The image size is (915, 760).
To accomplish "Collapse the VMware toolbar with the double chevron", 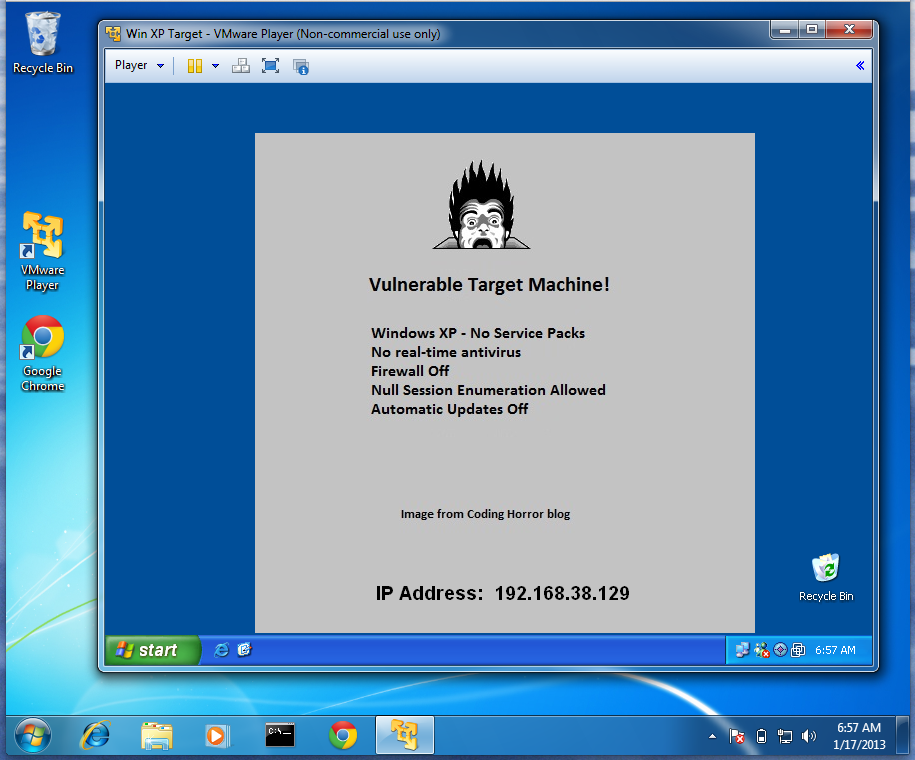I will 860,65.
